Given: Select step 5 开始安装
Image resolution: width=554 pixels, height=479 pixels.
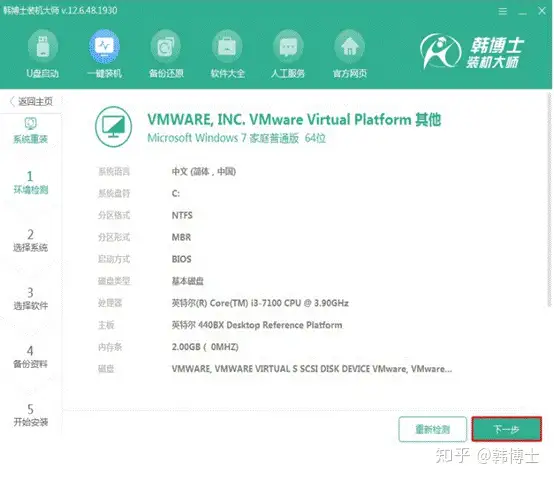Looking at the screenshot, I should pyautogui.click(x=30, y=415).
